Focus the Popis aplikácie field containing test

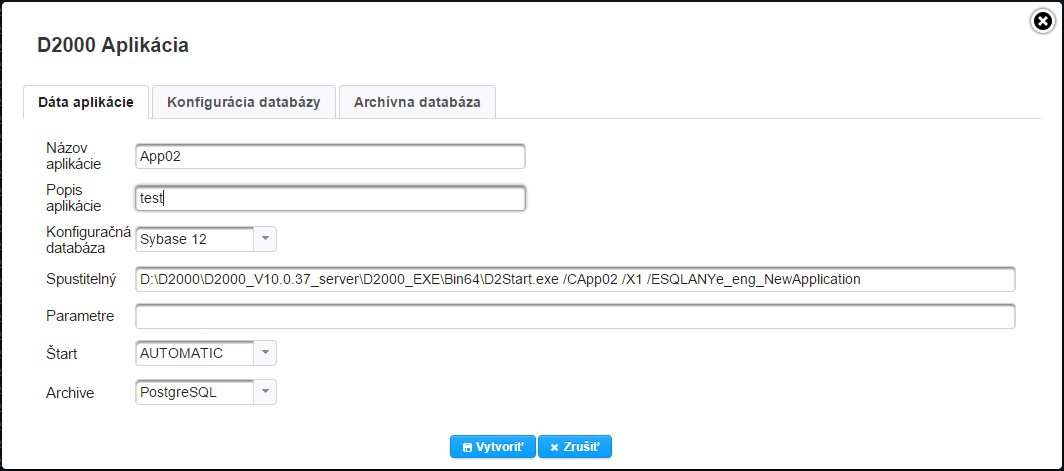330,199
